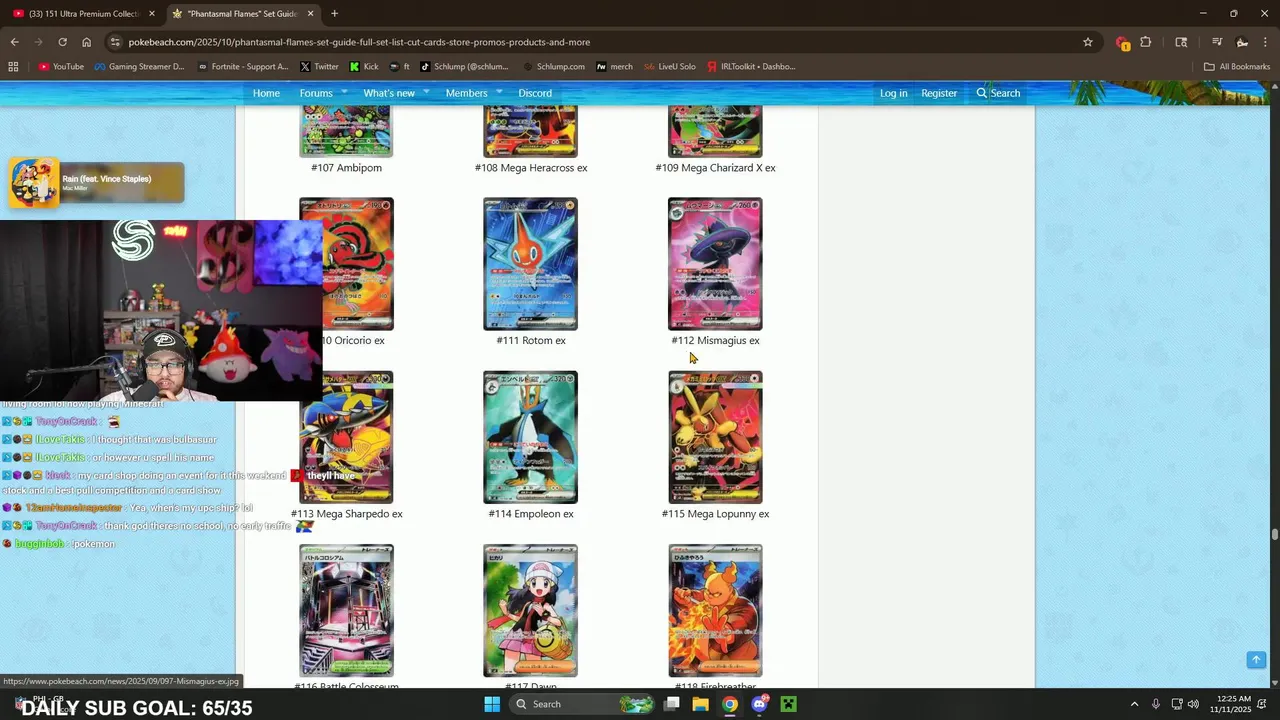1280x720 pixels.
Task: View the #113 Mega Sharpedo ex card image
Action: click(x=346, y=437)
